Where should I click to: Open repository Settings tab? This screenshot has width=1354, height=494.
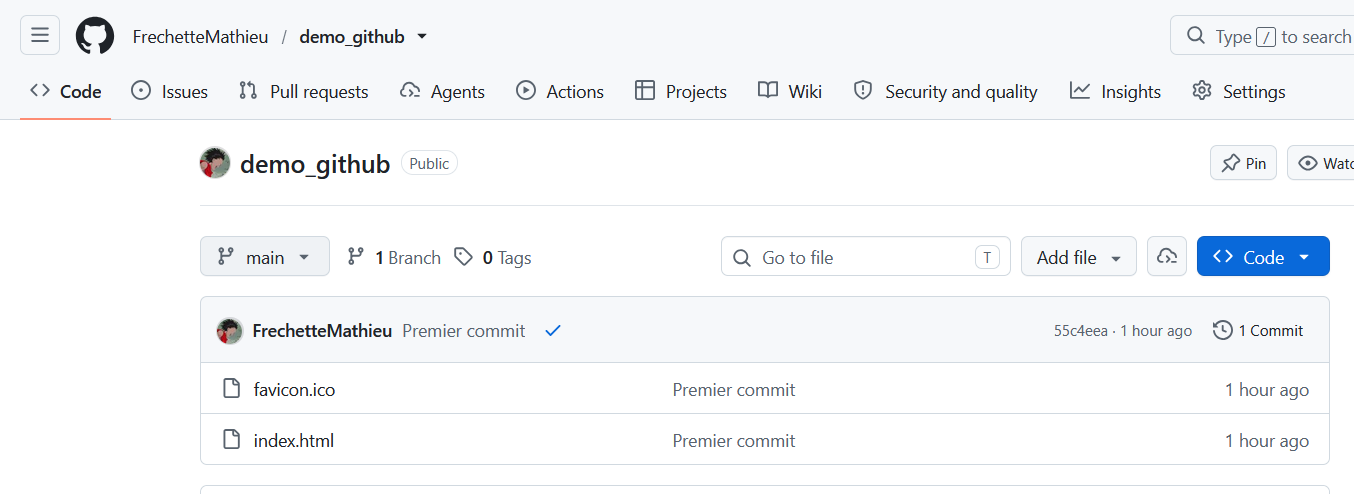point(1239,91)
